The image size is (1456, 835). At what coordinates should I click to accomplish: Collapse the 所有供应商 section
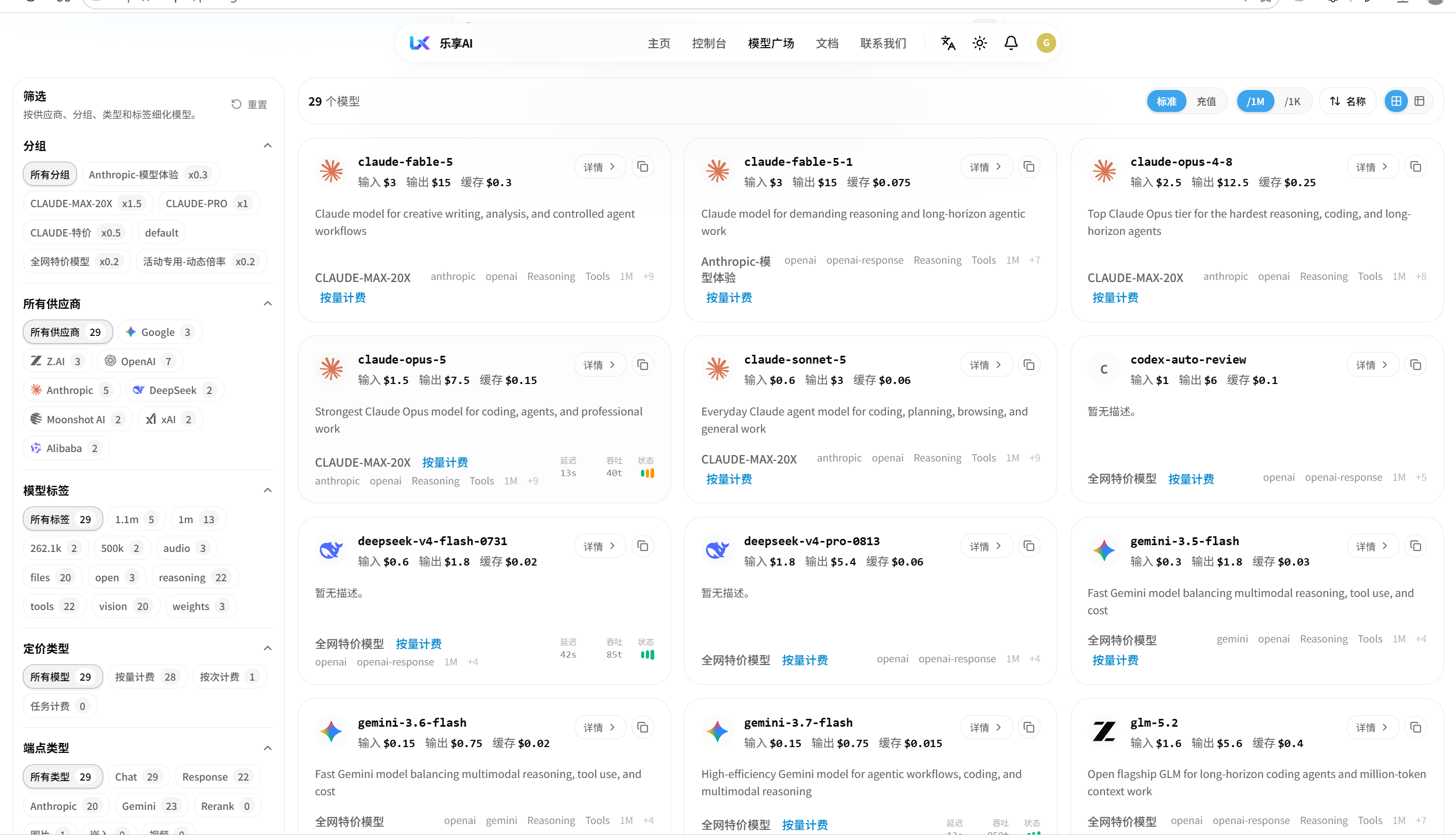[267, 303]
